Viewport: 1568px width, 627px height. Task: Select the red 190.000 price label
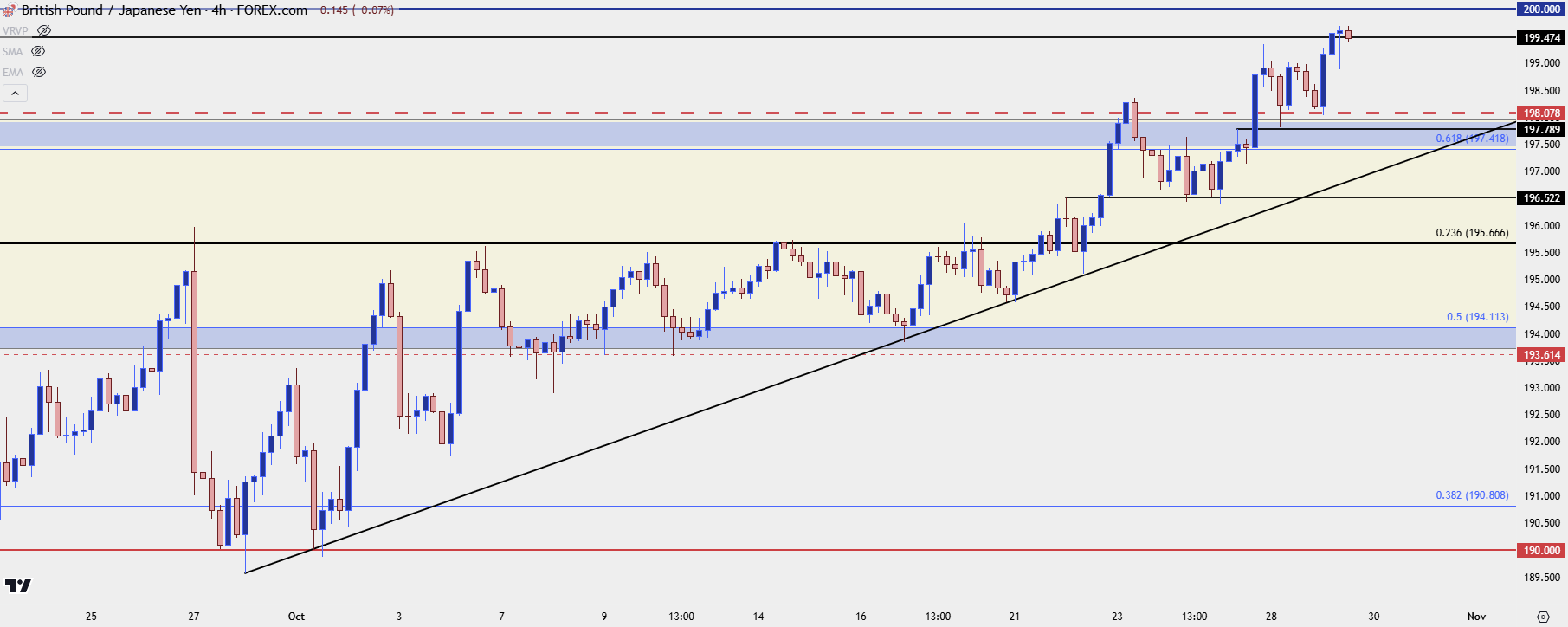[x=1542, y=550]
